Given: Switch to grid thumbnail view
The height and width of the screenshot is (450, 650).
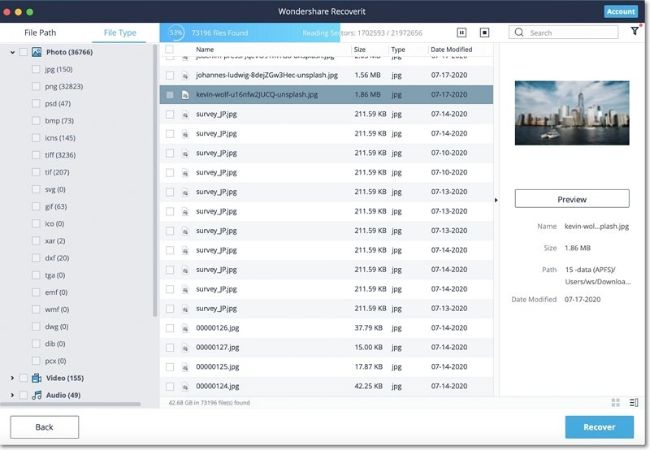Looking at the screenshot, I should (616, 402).
